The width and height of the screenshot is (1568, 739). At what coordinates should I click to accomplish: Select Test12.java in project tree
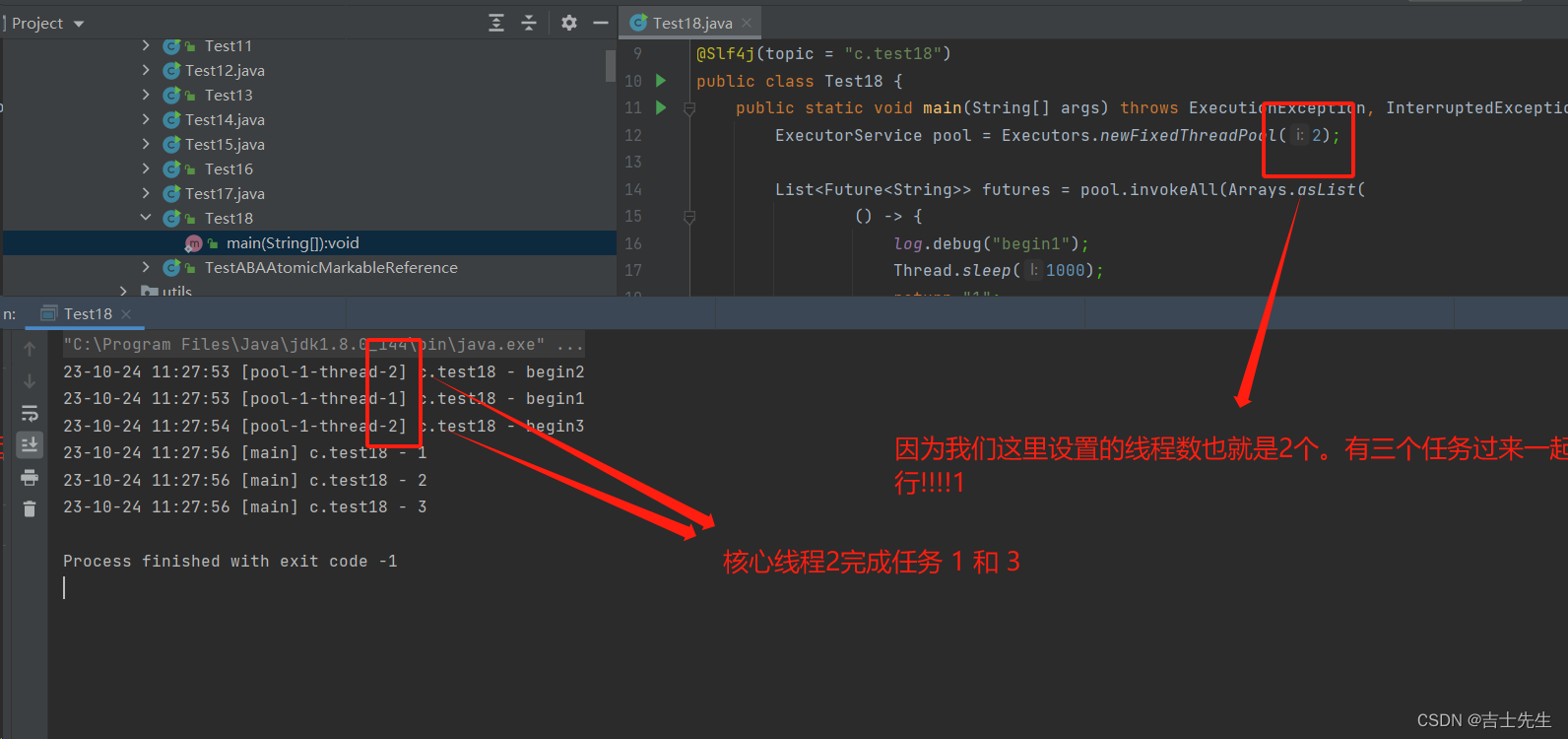pyautogui.click(x=225, y=71)
